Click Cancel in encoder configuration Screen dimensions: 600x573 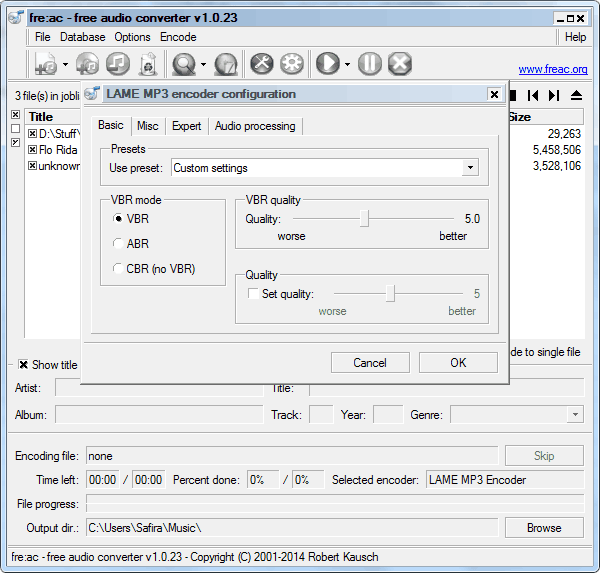tap(370, 362)
